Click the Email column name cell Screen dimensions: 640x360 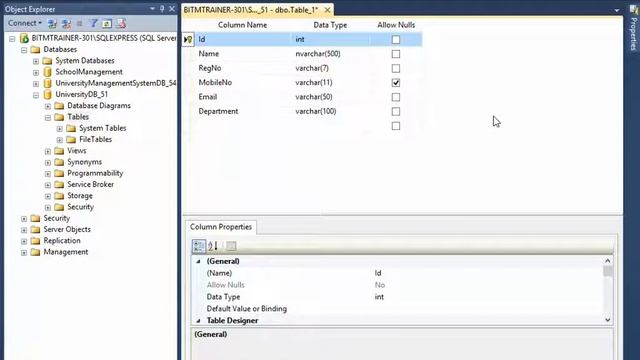pos(243,97)
